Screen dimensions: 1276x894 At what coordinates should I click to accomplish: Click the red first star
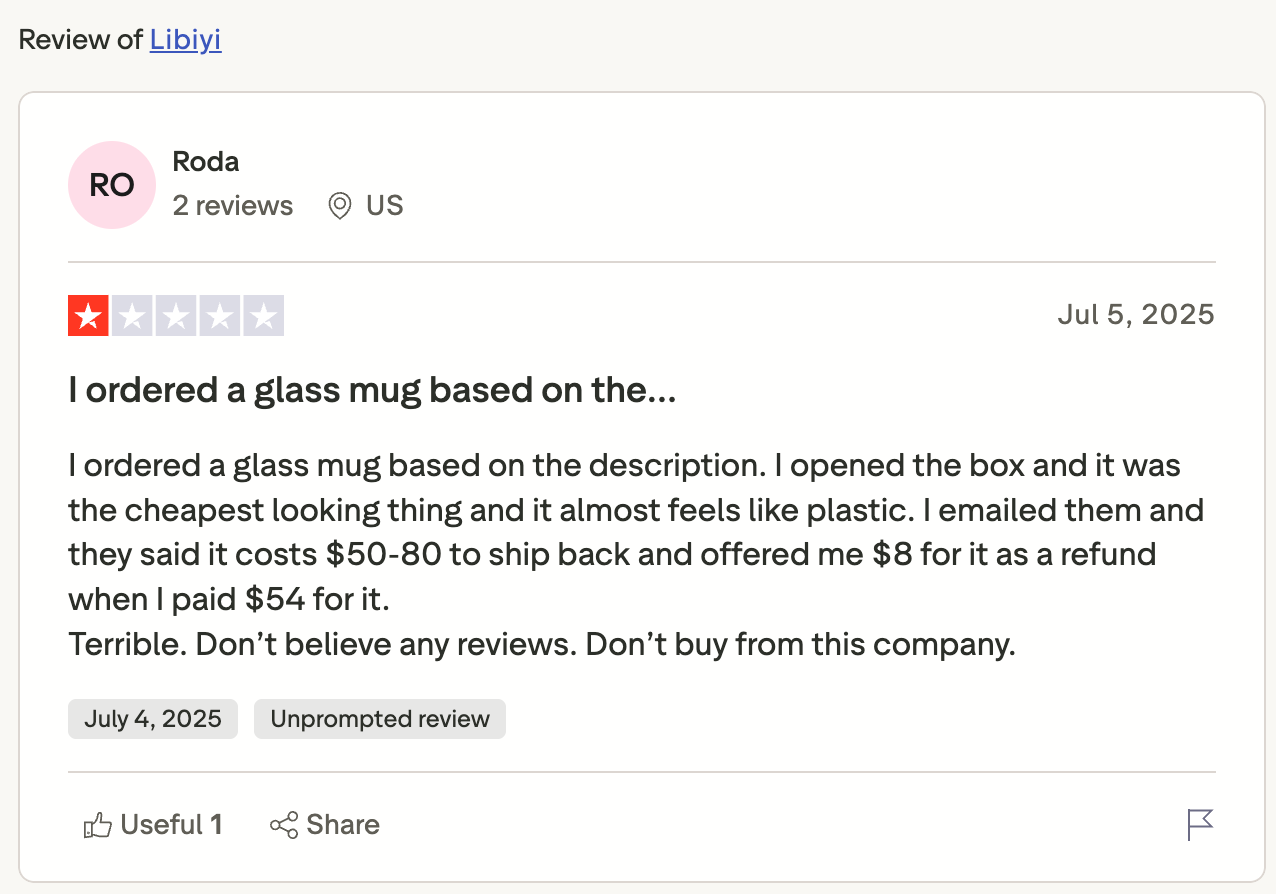pos(88,316)
